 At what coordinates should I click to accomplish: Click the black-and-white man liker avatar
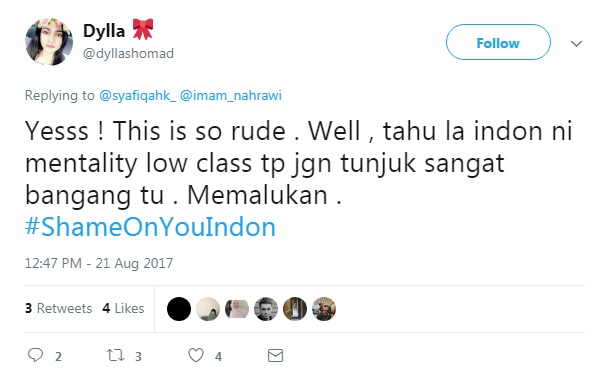click(266, 309)
